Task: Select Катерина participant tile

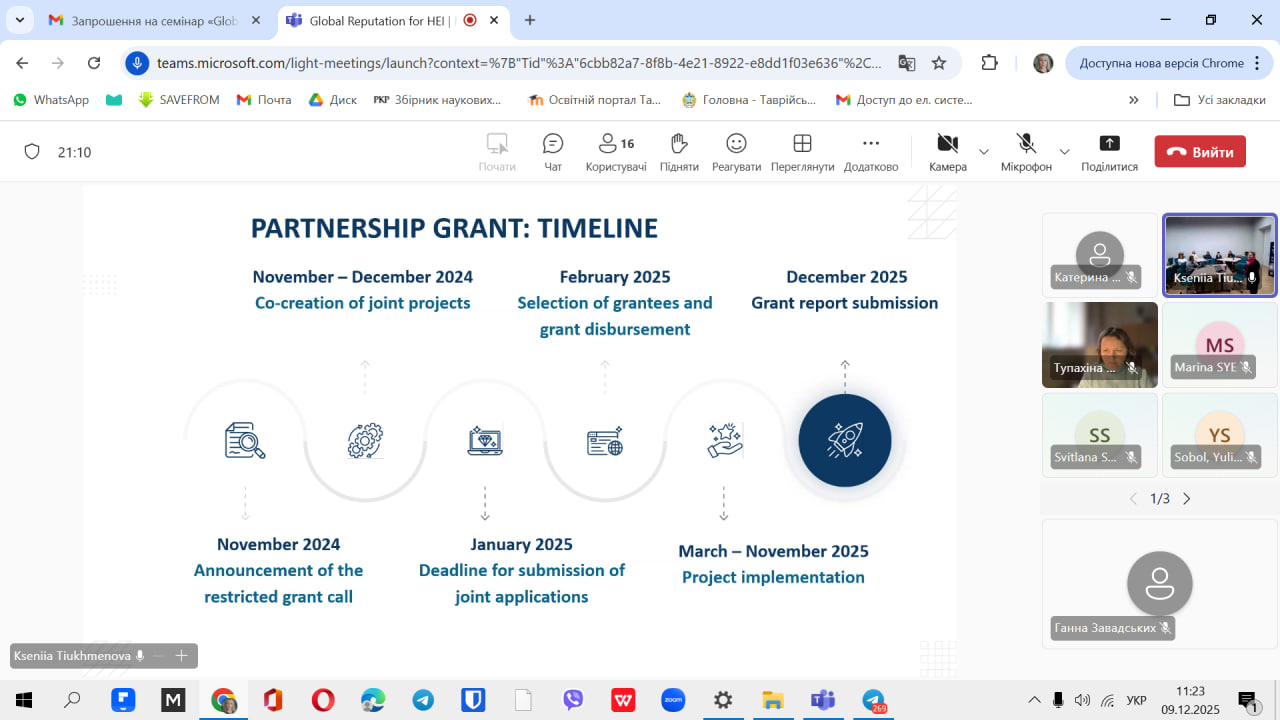Action: (1100, 255)
